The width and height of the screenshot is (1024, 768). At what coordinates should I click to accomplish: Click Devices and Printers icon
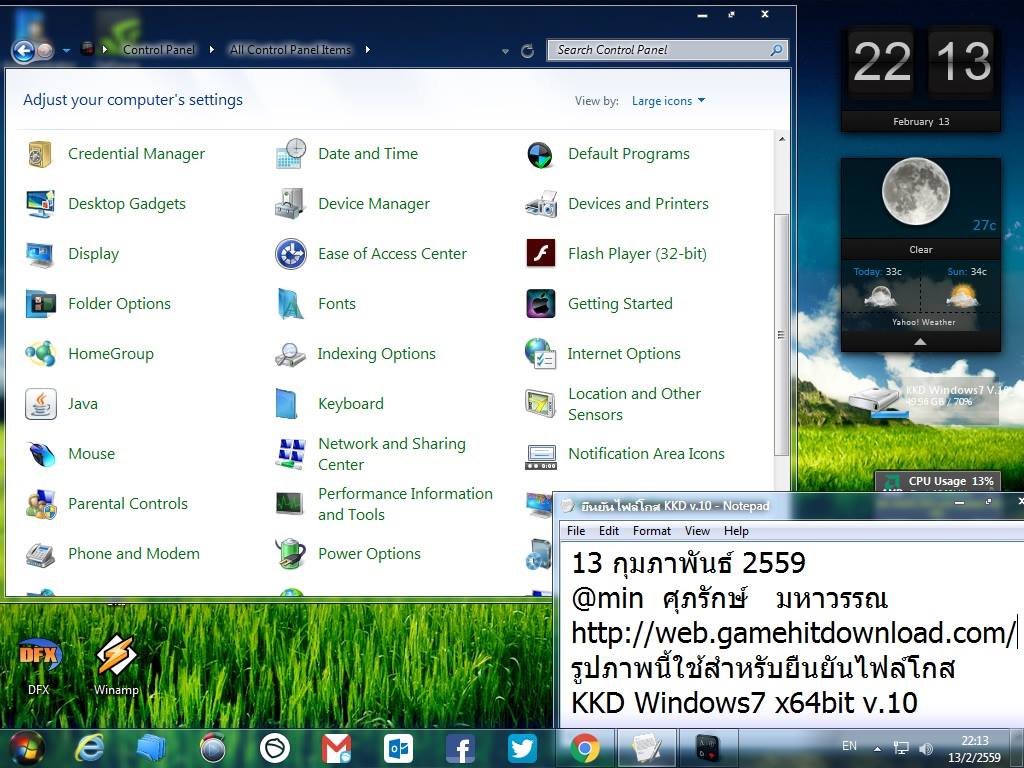click(541, 204)
